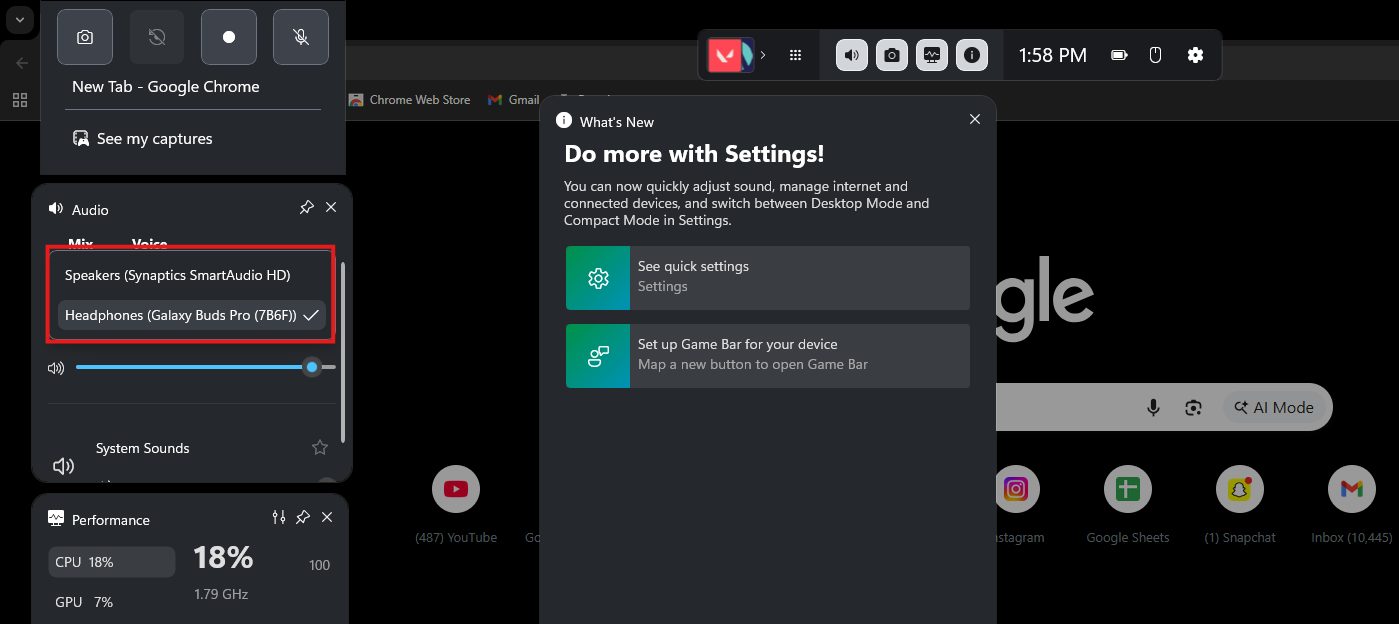Click the Capture widget icon in top bar
Image resolution: width=1399 pixels, height=624 pixels.
(x=892, y=56)
